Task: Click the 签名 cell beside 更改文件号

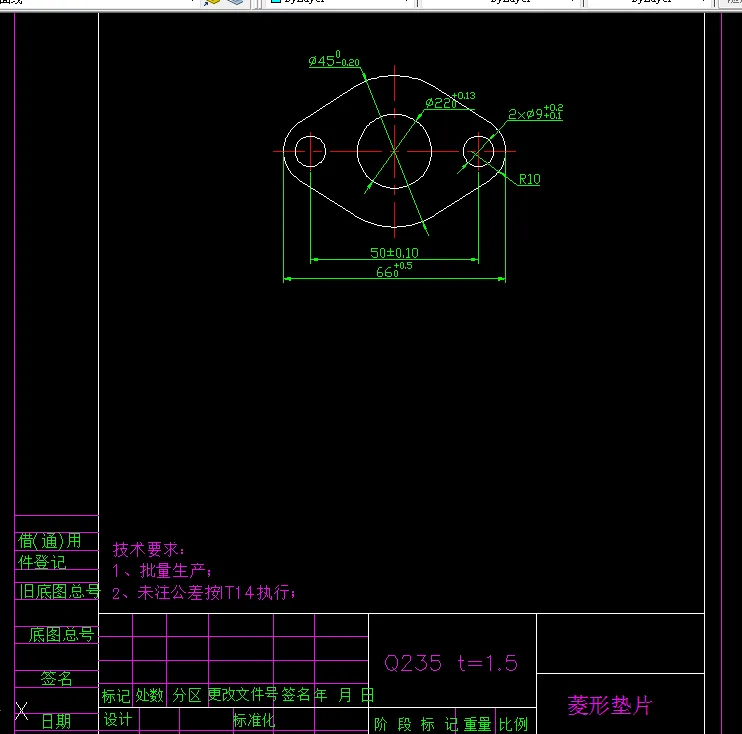Action: [296, 695]
